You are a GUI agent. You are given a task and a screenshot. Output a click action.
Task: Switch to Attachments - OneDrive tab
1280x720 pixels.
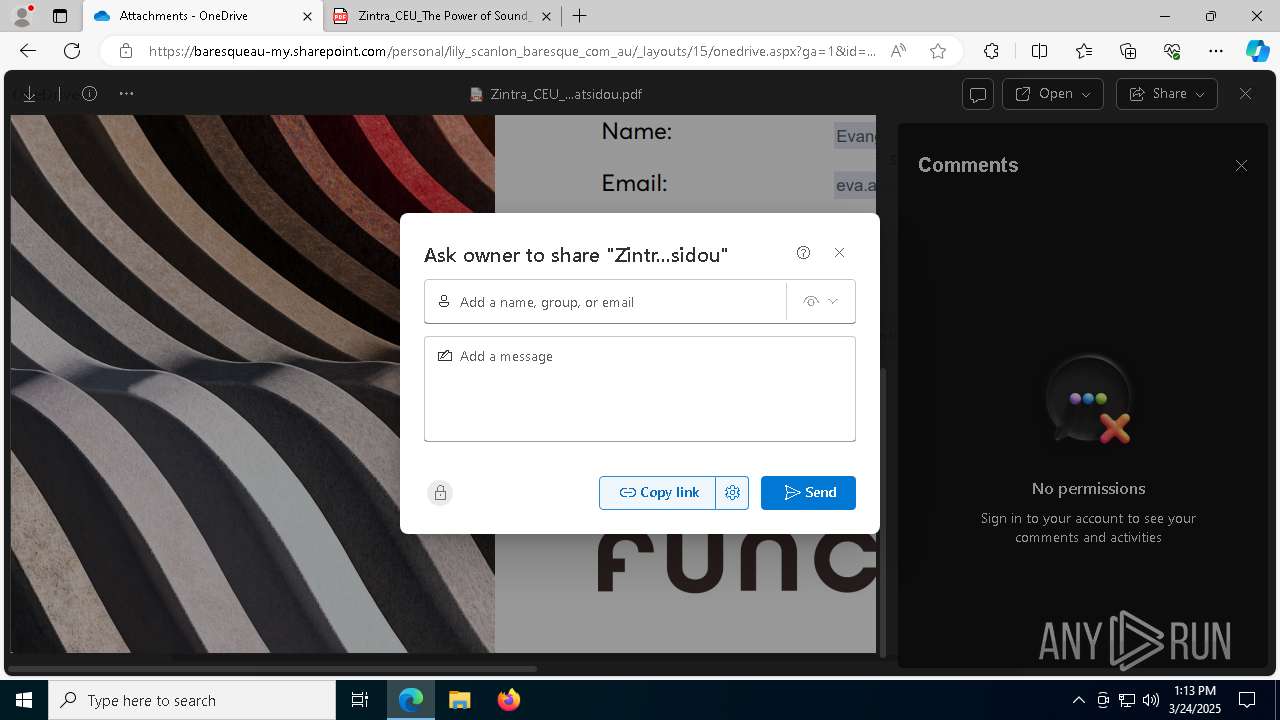tap(203, 16)
